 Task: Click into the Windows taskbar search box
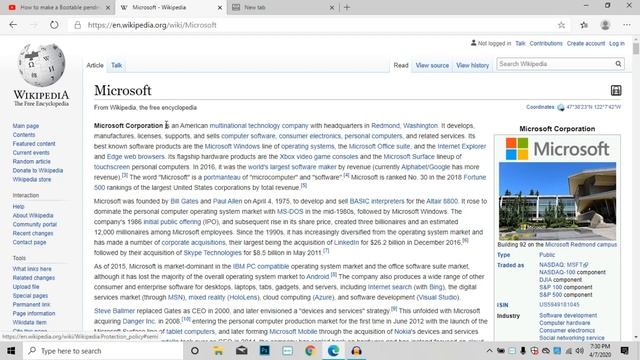coord(103,351)
